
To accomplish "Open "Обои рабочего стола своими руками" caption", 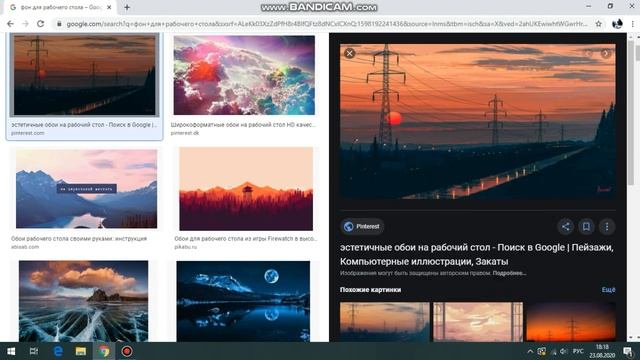I will point(79,238).
